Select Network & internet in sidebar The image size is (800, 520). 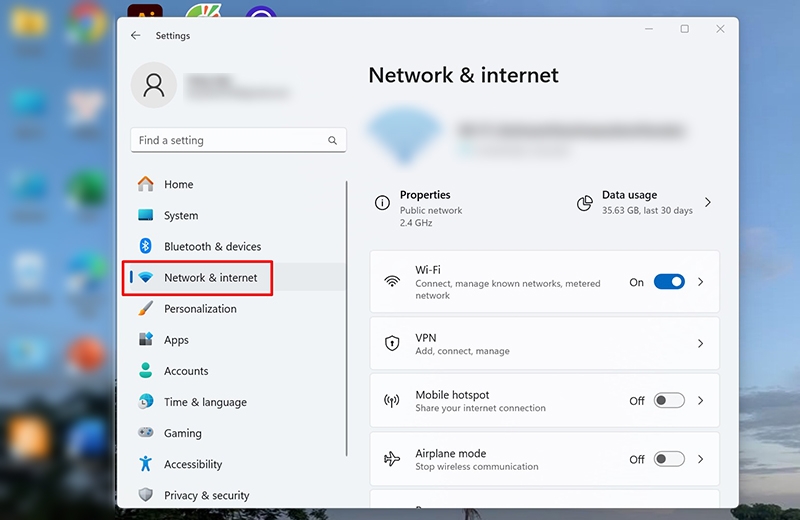(x=238, y=277)
